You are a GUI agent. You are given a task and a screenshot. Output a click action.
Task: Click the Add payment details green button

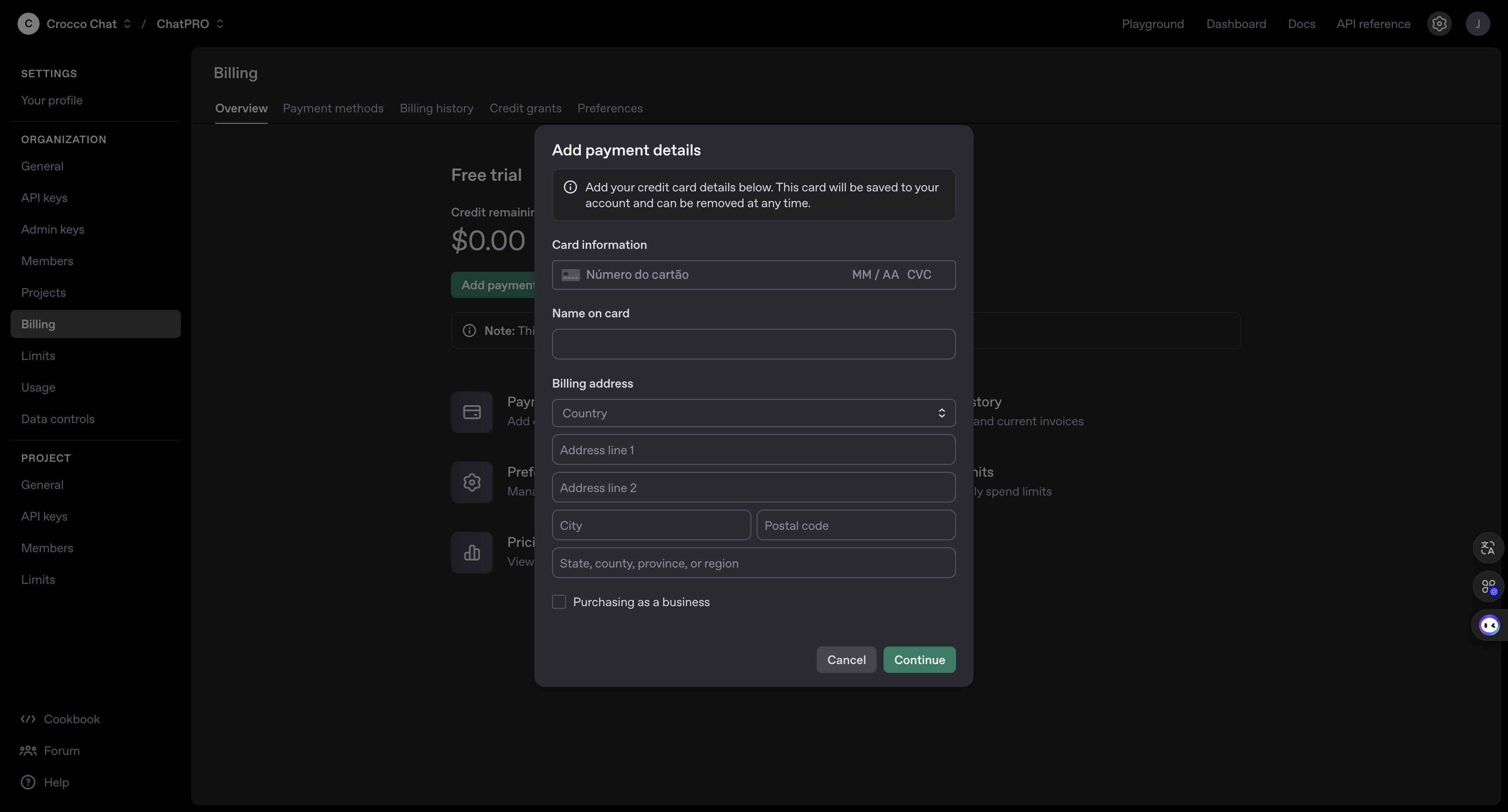tap(493, 285)
